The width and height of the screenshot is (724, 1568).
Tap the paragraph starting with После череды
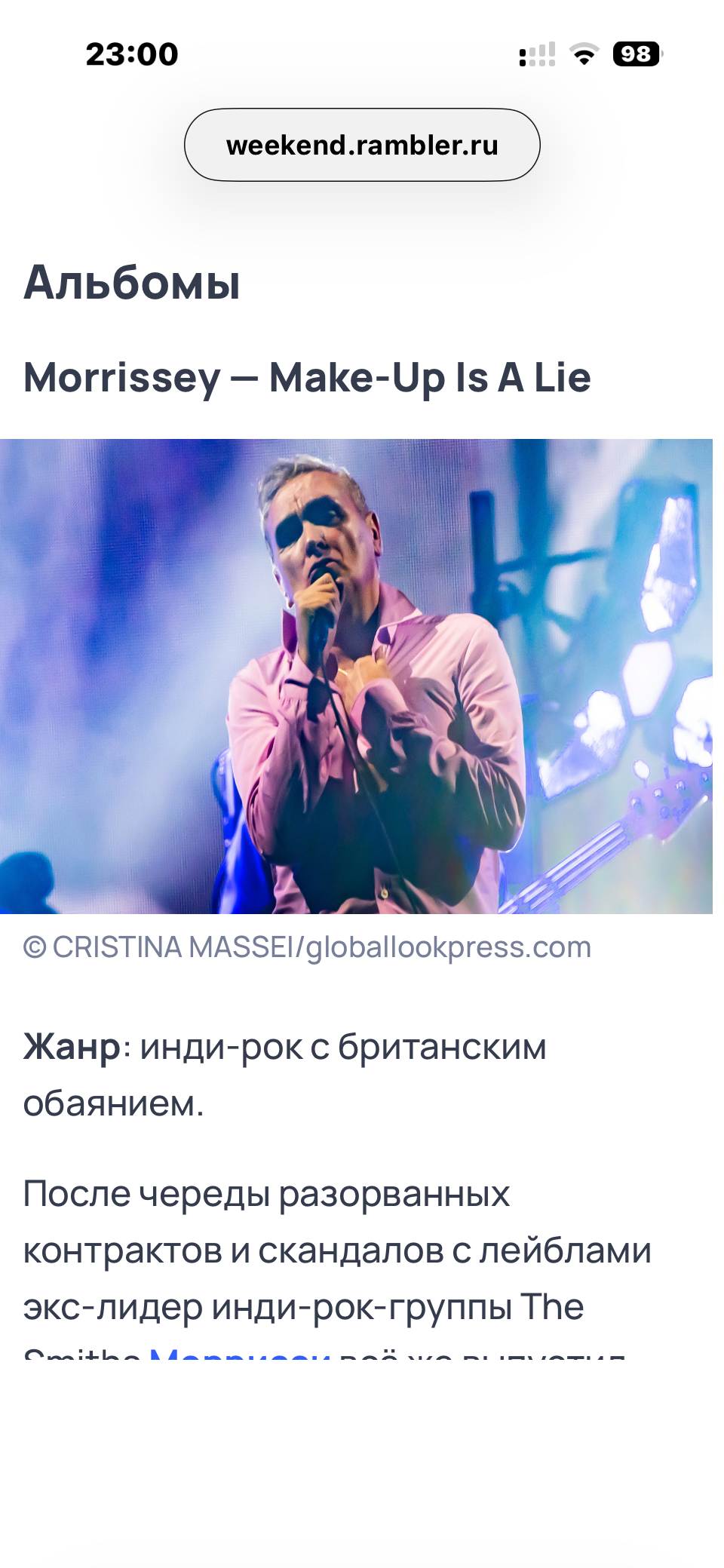tap(337, 1267)
